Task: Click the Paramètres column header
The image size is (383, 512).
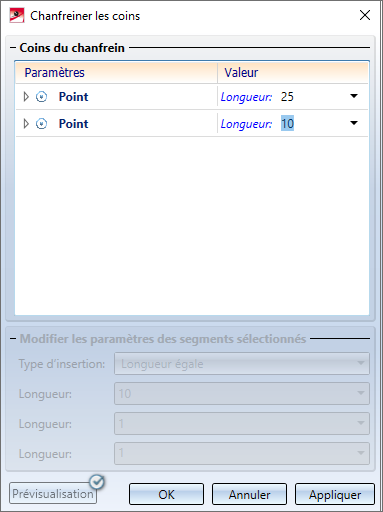Action: [x=116, y=73]
